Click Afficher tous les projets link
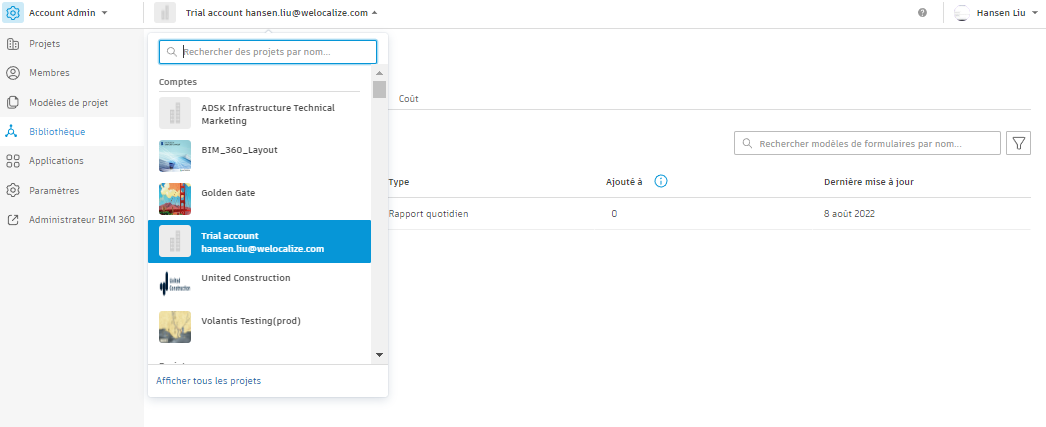The height and width of the screenshot is (427, 1046). [208, 380]
